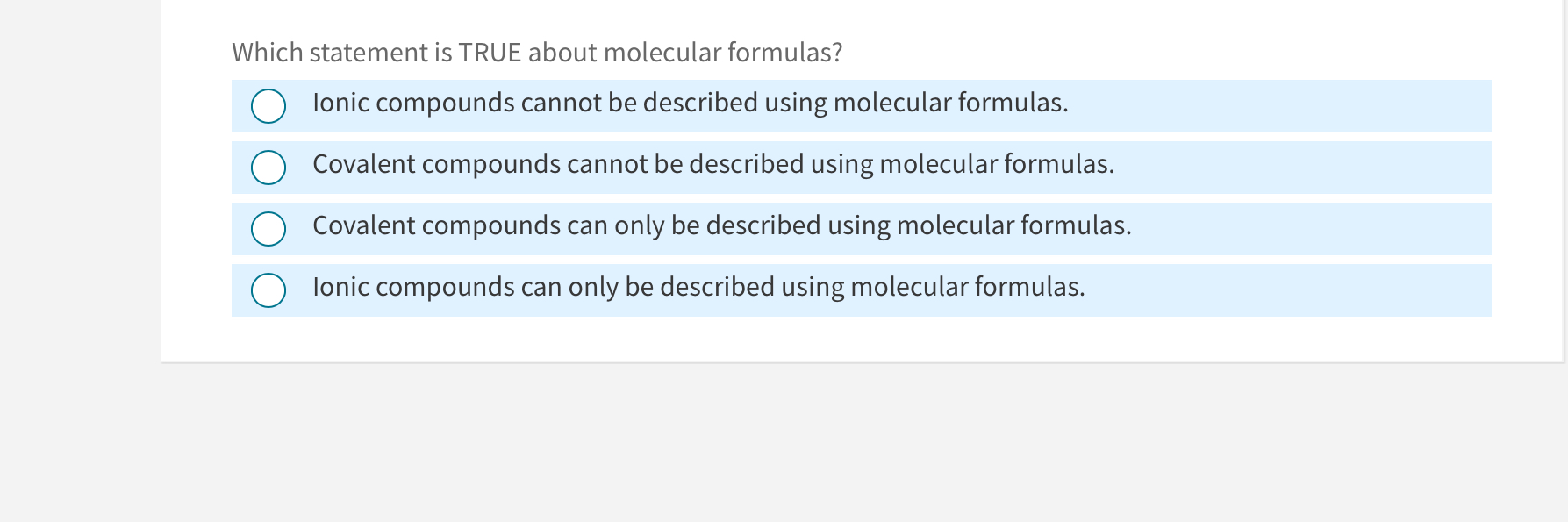Select radio button for 'Covalent compounds cannot be described'
Image resolution: width=1568 pixels, height=522 pixels.
point(268,167)
